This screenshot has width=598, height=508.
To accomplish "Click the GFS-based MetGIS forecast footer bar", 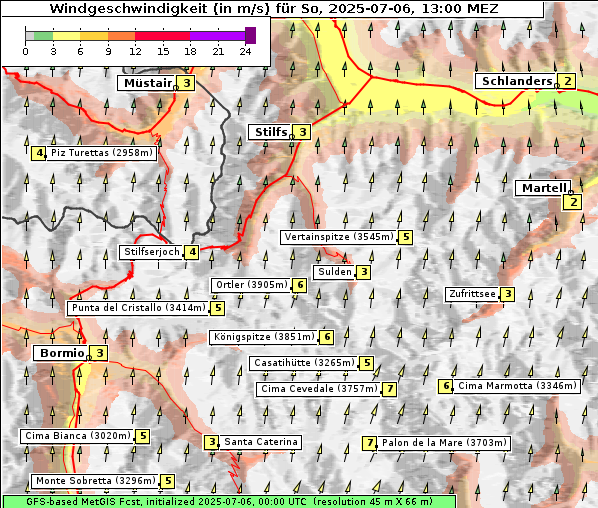I will pyautogui.click(x=229, y=502).
